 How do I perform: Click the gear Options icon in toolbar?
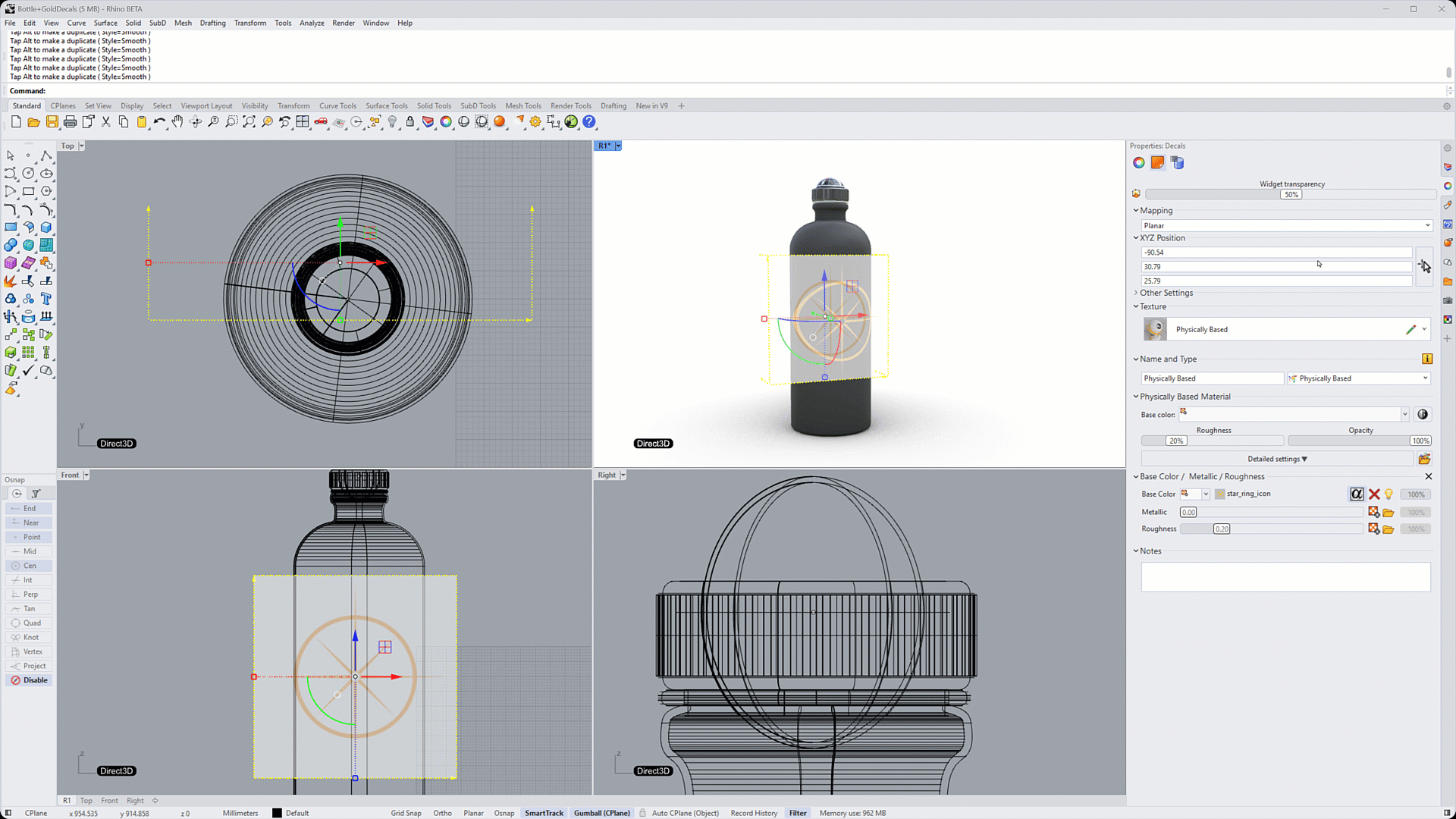535,122
